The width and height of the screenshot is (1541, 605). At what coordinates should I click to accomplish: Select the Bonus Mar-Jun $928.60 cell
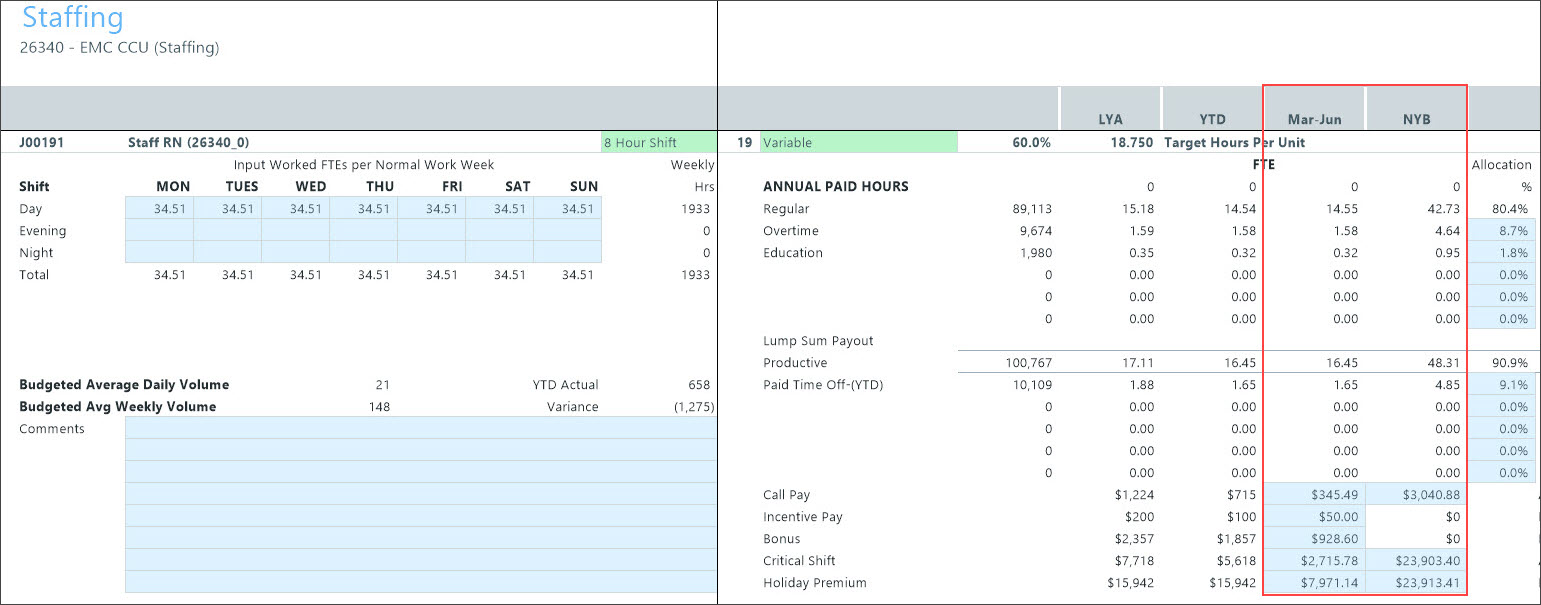tap(1314, 539)
